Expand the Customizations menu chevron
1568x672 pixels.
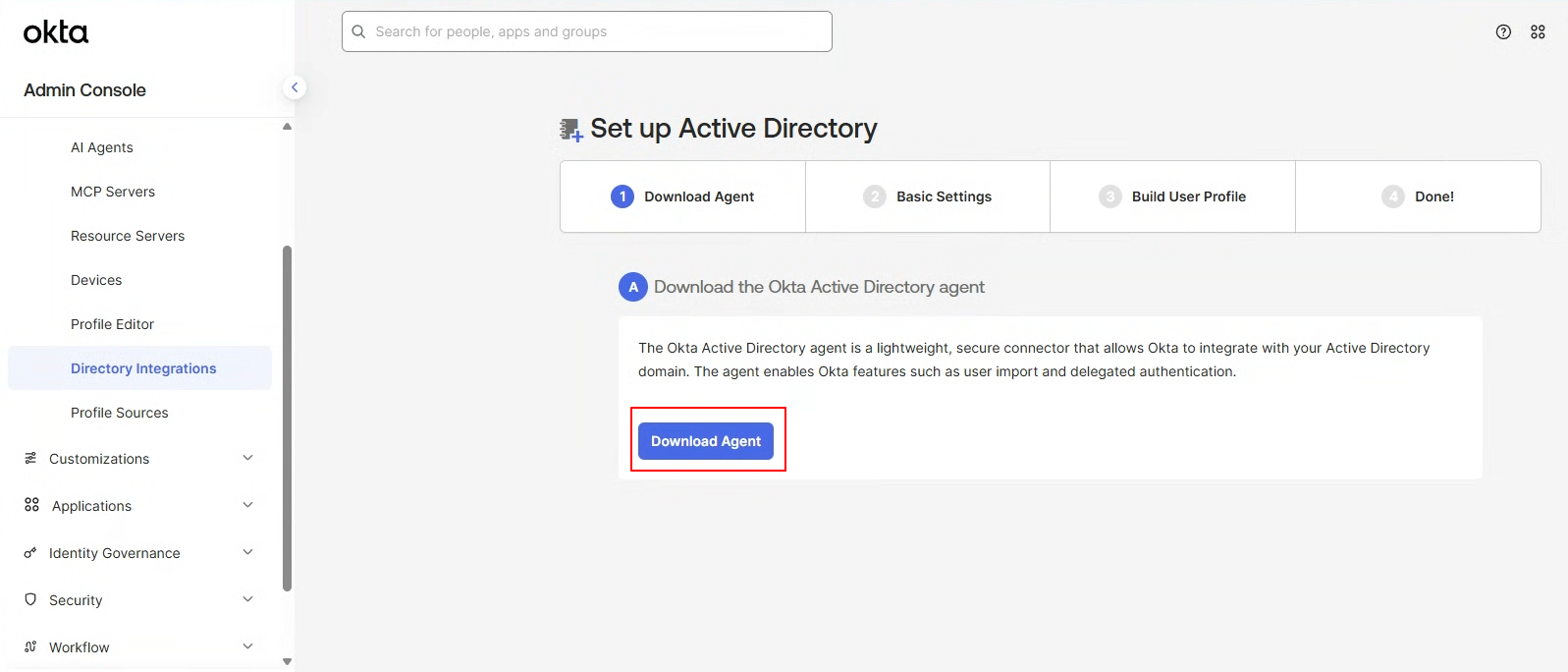[247, 458]
